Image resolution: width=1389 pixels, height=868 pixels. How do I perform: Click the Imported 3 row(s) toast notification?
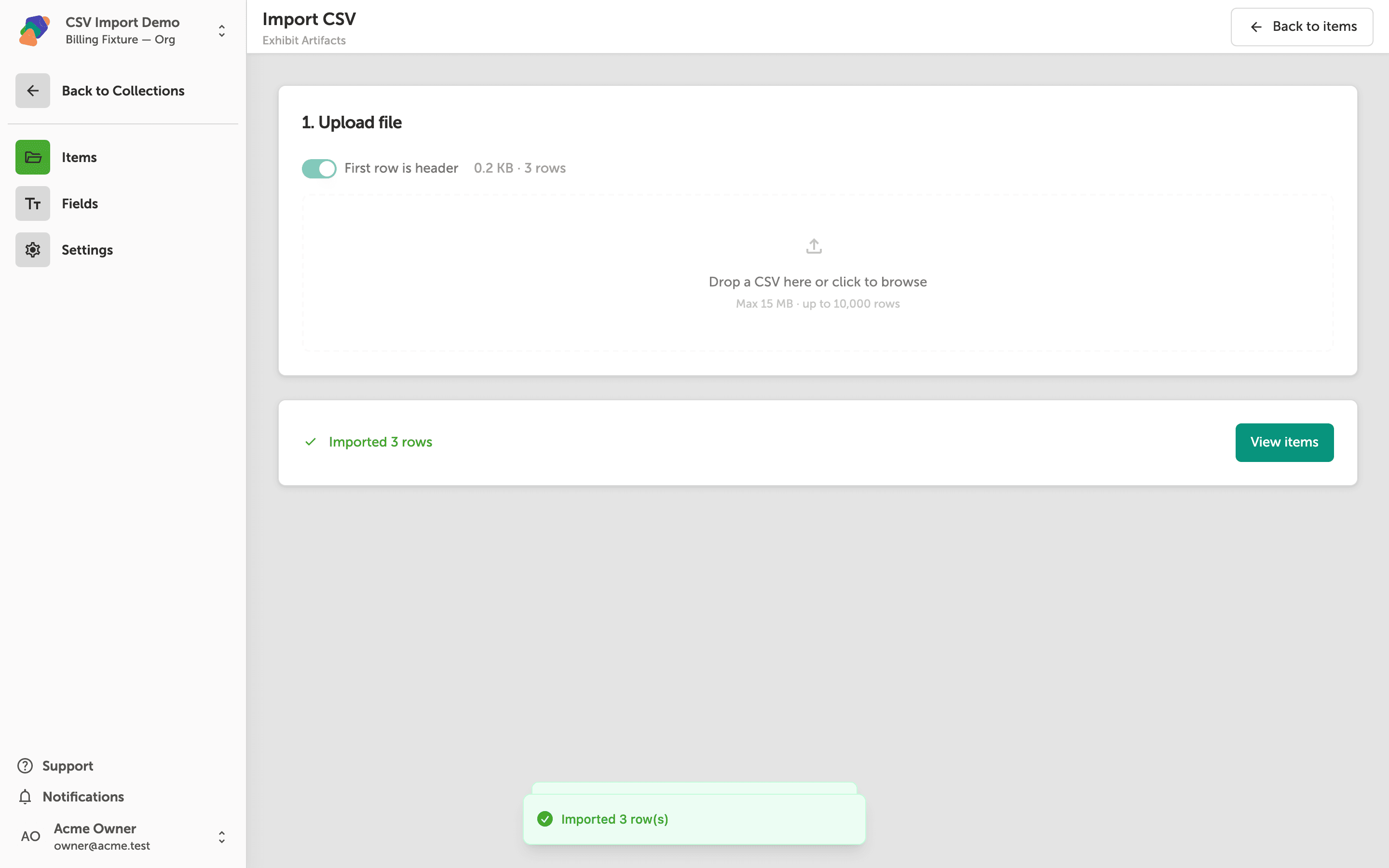(694, 819)
